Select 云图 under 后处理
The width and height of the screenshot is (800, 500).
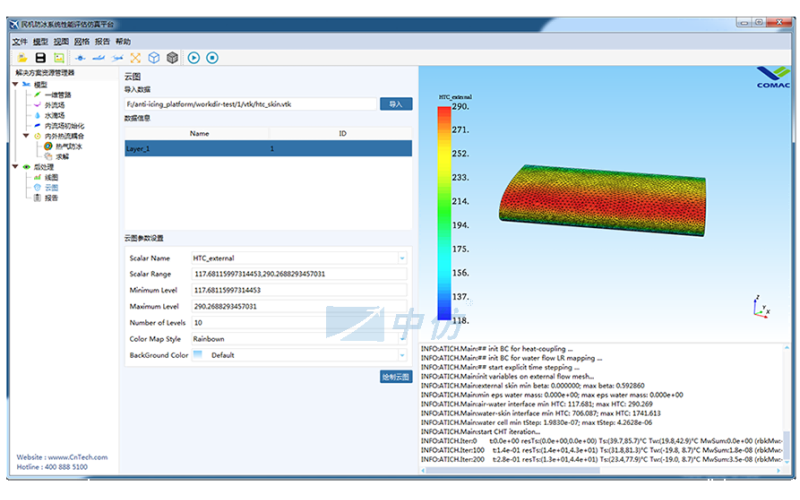coord(52,187)
